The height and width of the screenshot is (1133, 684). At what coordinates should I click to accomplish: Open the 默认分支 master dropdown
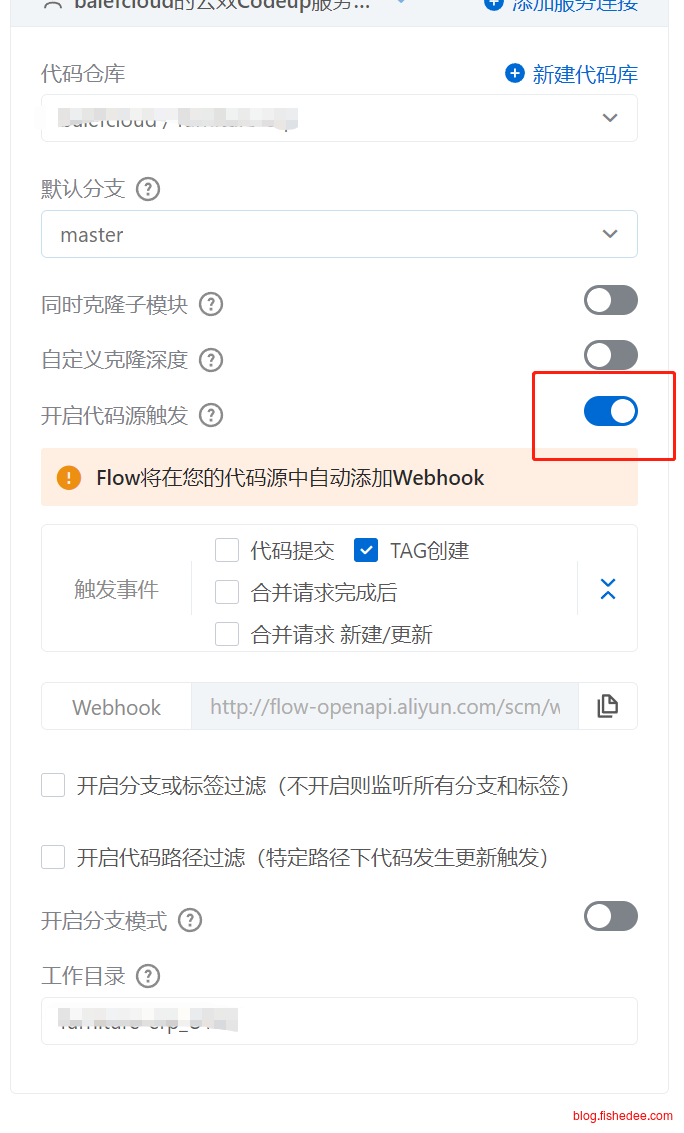click(339, 234)
